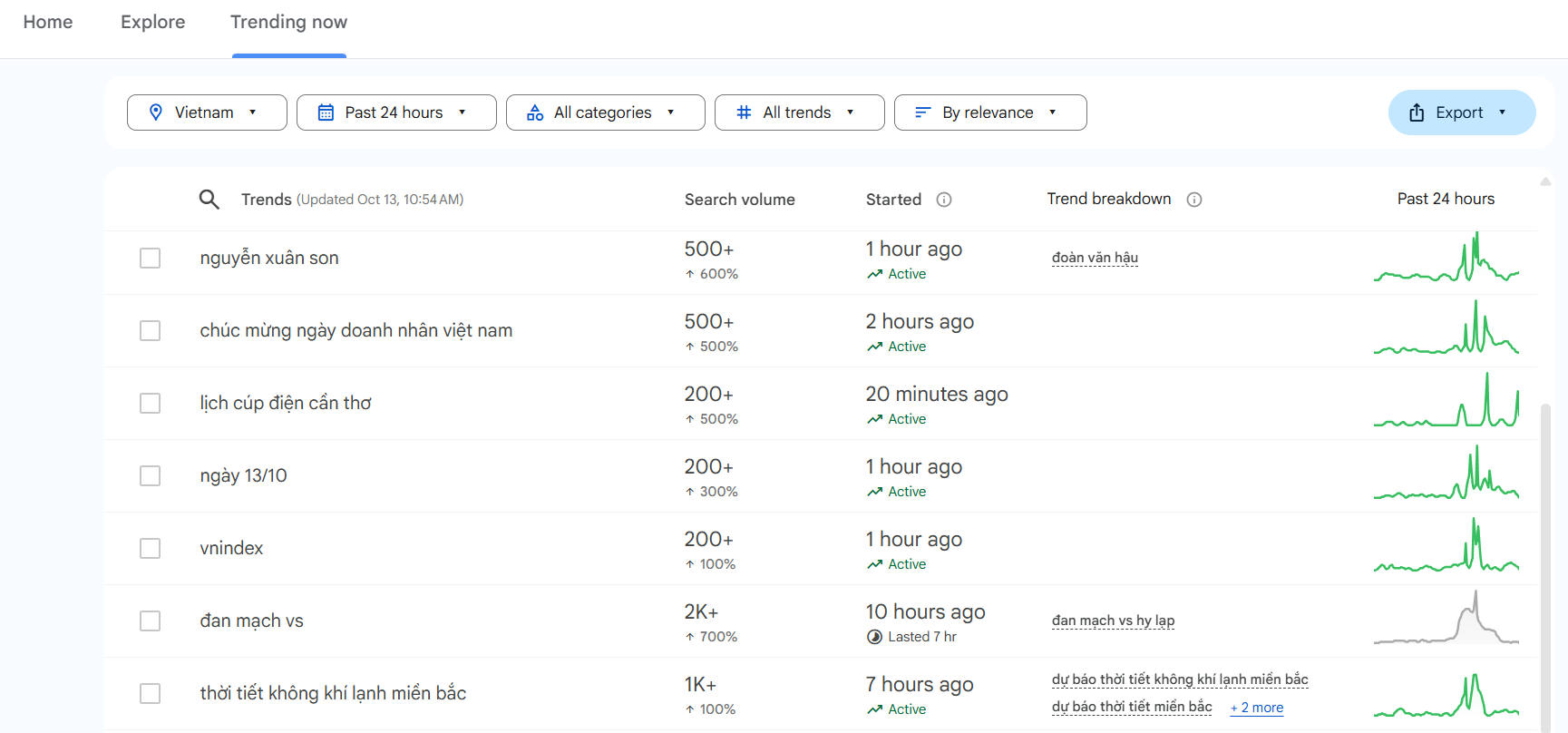Image resolution: width=1568 pixels, height=733 pixels.
Task: Click the info icon next to Started
Action: [x=944, y=200]
